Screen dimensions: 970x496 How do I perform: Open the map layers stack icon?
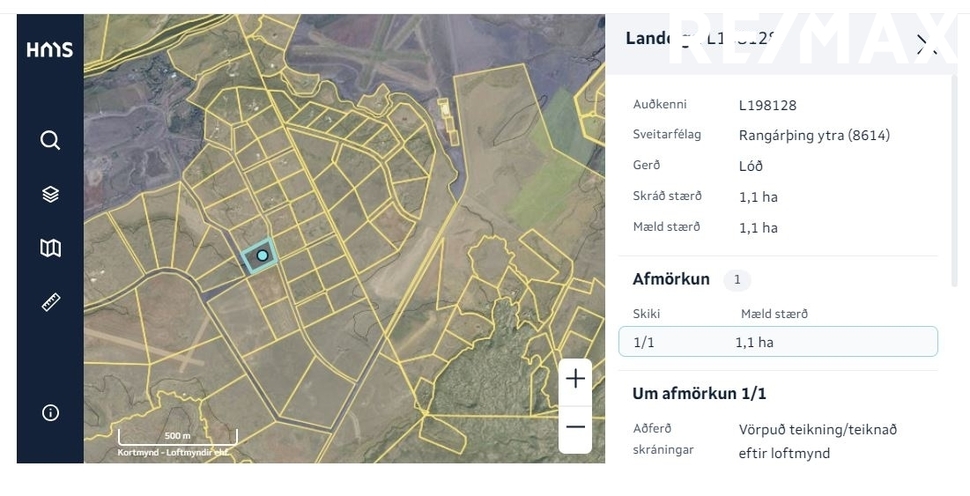50,194
